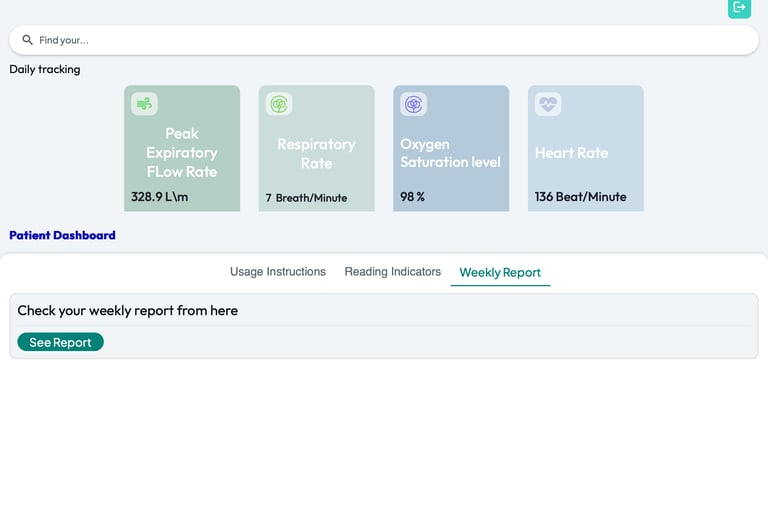768x512 pixels.
Task: Click the logout icon at top right
Action: 739,8
